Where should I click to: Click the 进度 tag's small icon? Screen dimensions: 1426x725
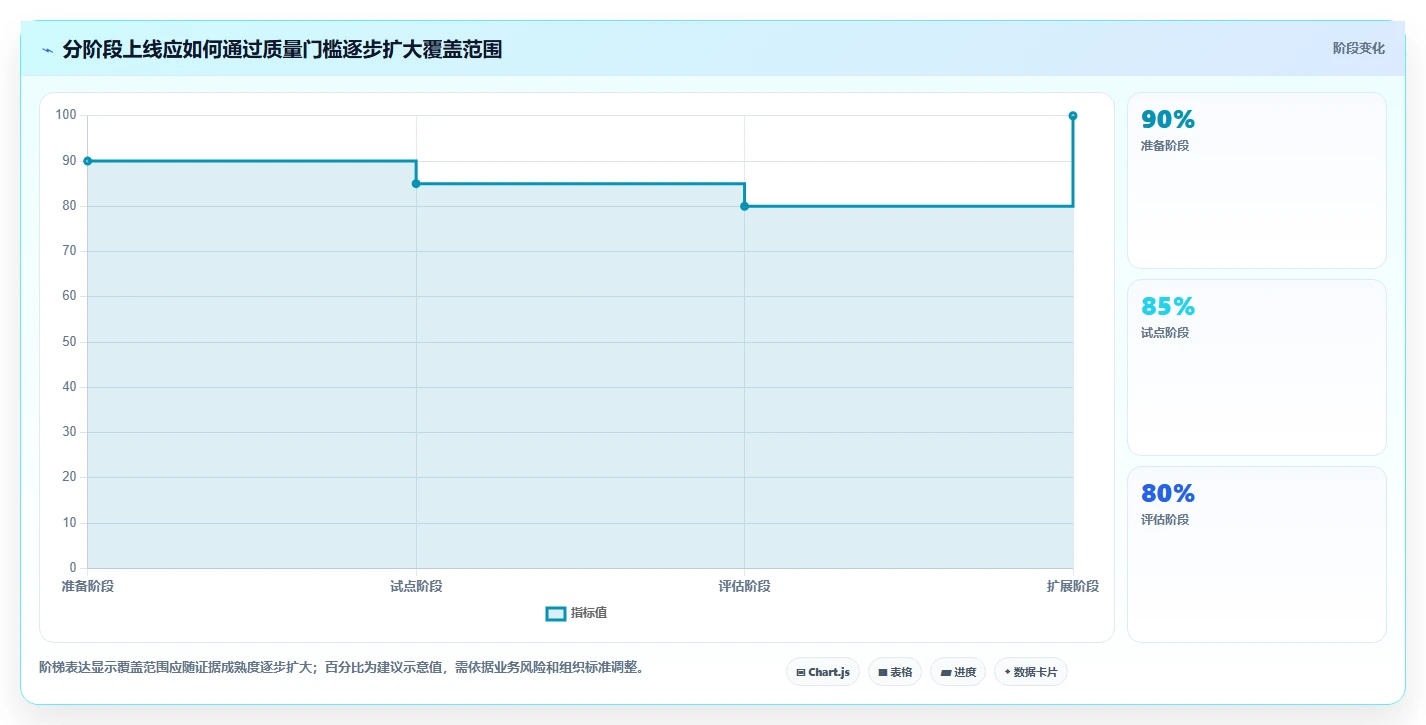[x=946, y=673]
